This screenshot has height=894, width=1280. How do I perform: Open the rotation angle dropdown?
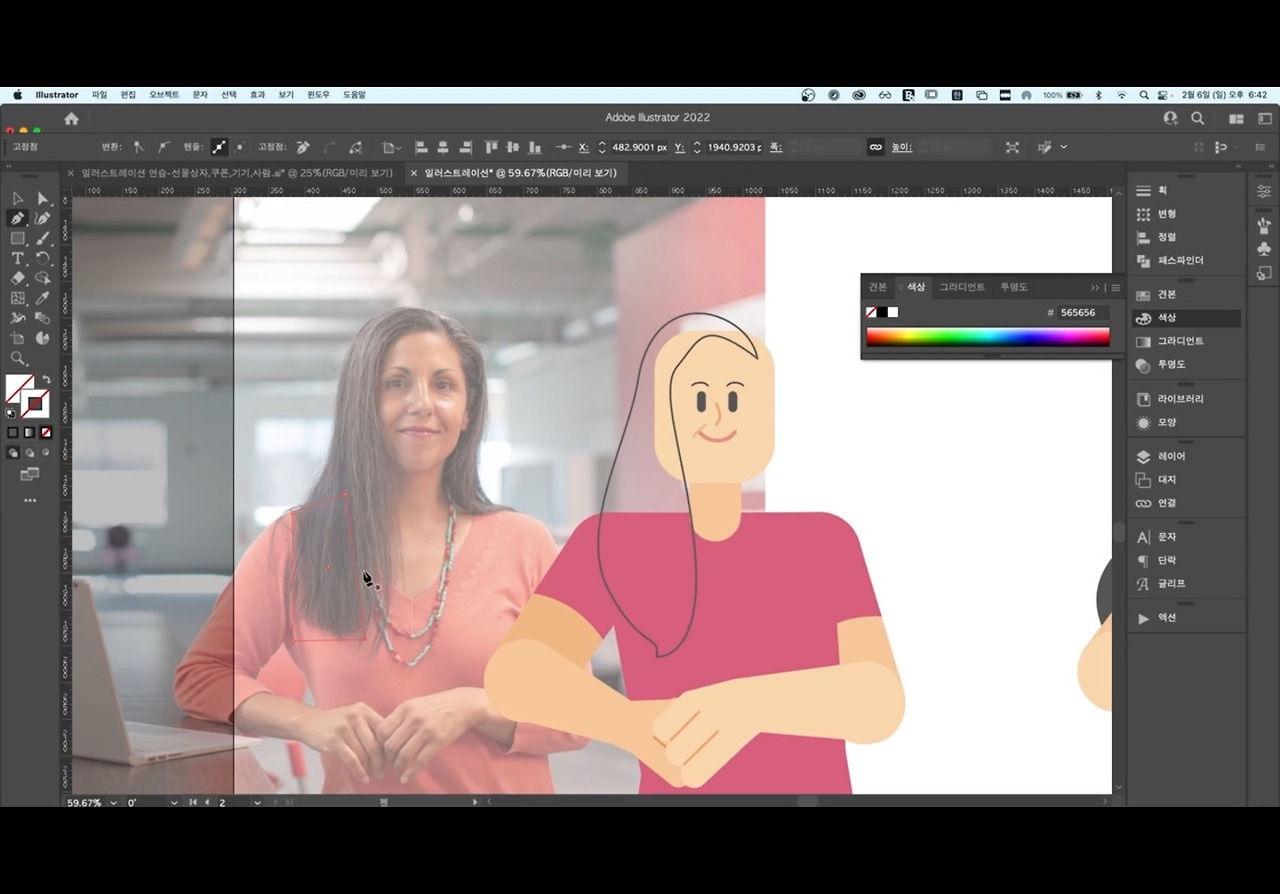pyautogui.click(x=174, y=802)
